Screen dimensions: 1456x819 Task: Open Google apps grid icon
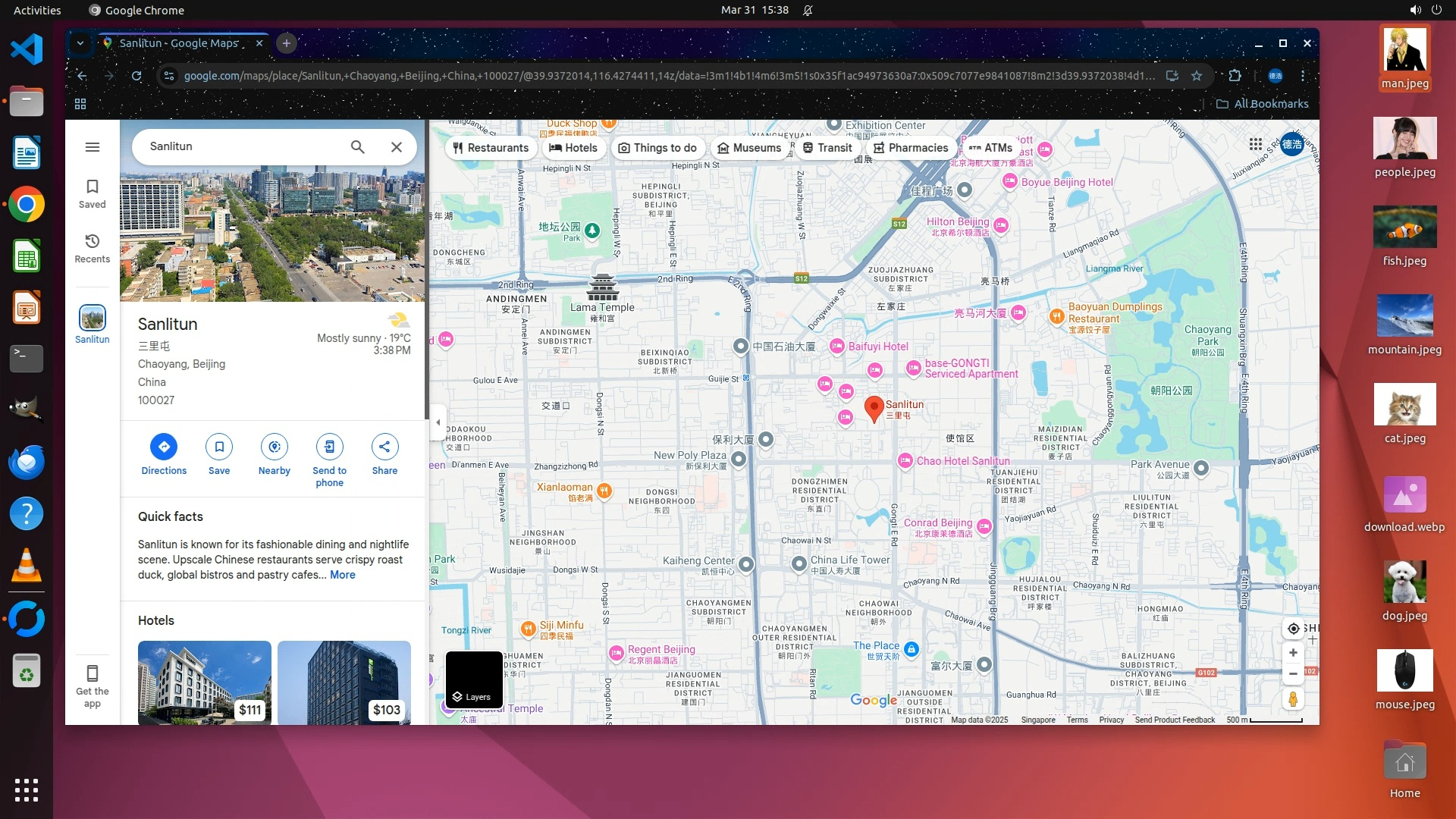(x=1256, y=144)
